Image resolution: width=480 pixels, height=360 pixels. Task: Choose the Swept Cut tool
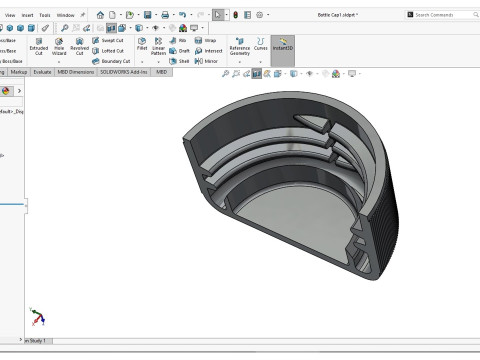pyautogui.click(x=108, y=40)
